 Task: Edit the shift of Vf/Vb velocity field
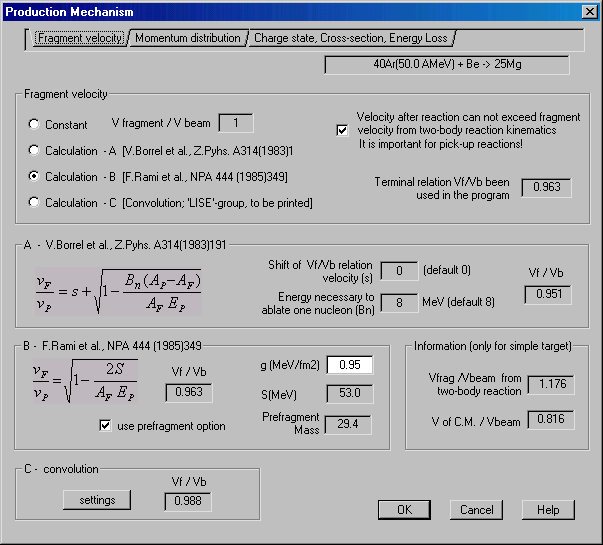pyautogui.click(x=399, y=271)
